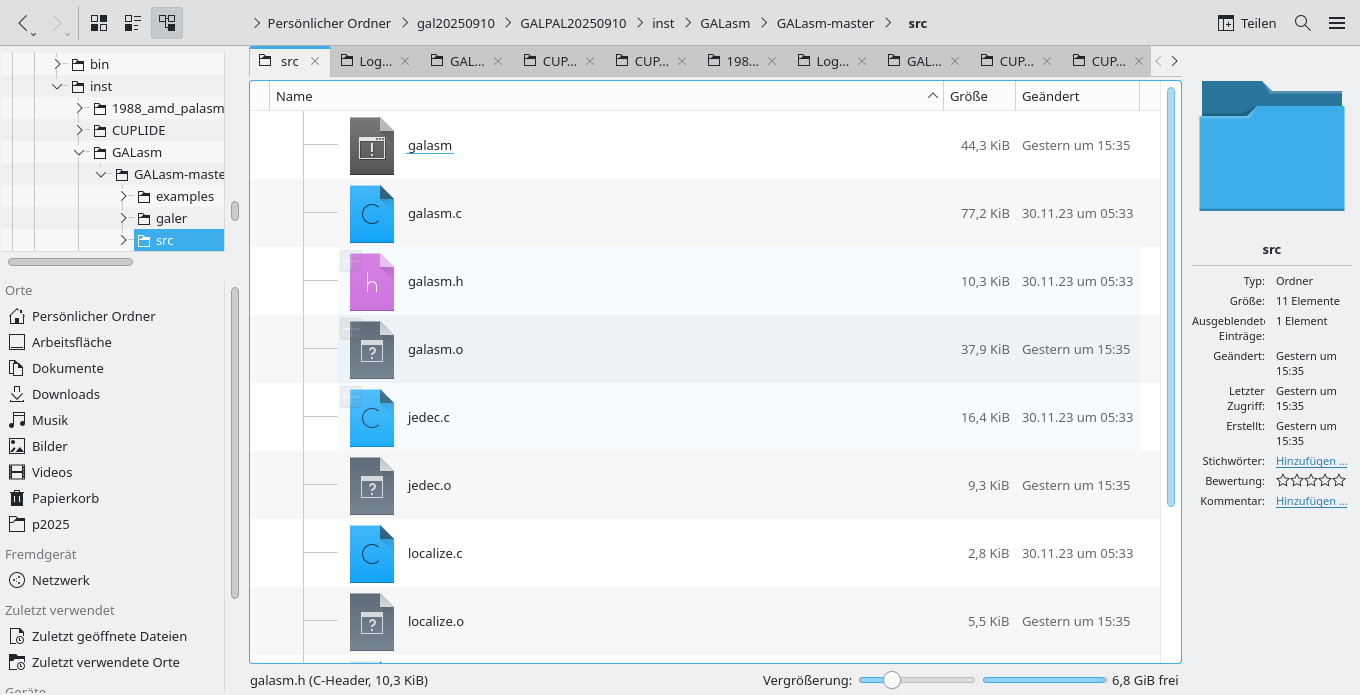Switch to compact view mode
Screen dimensions: 1360x695
[132, 23]
